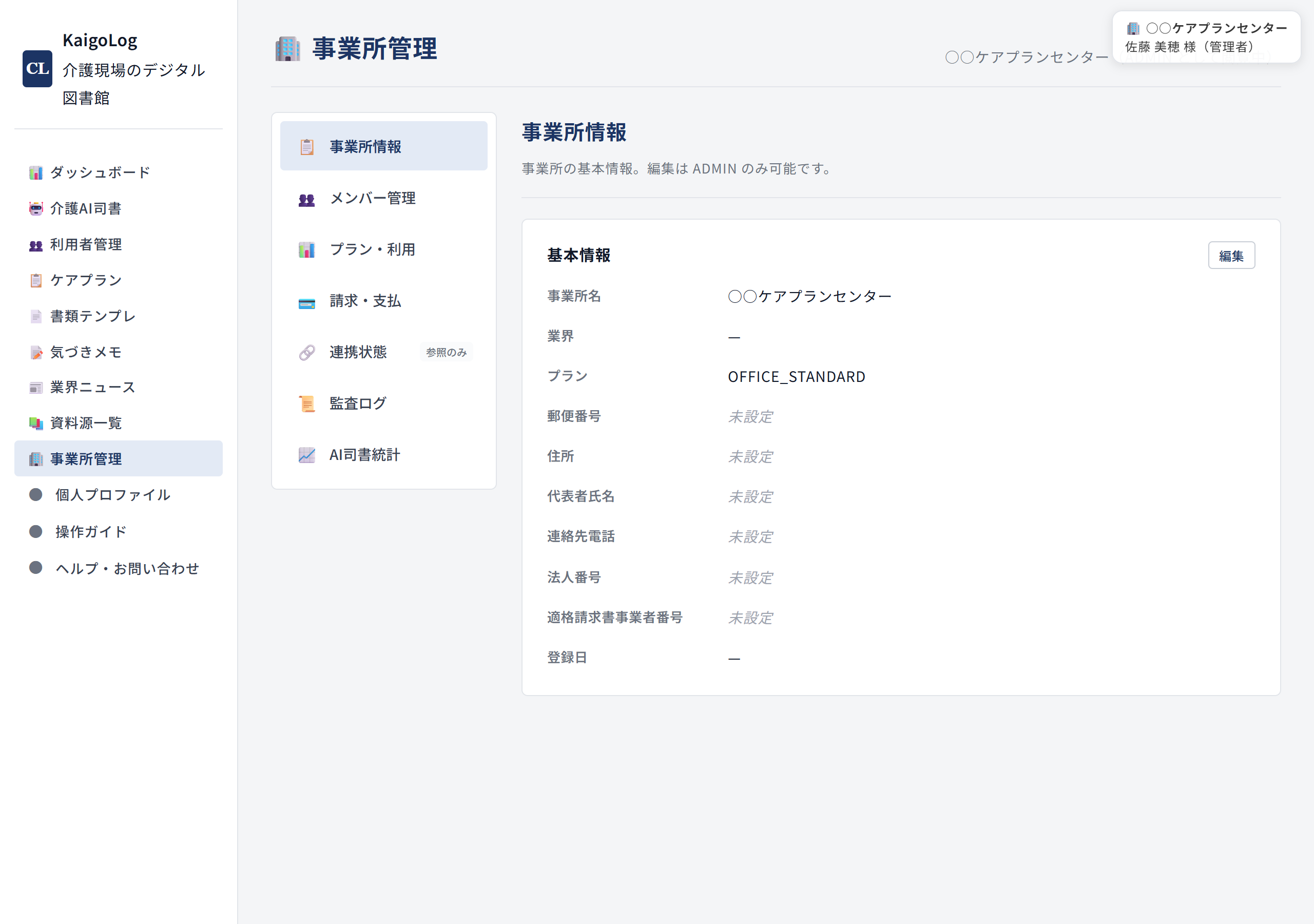Screen dimensions: 1314x924
Task: Click the 未設定 value for 住所
Action: 750,457
